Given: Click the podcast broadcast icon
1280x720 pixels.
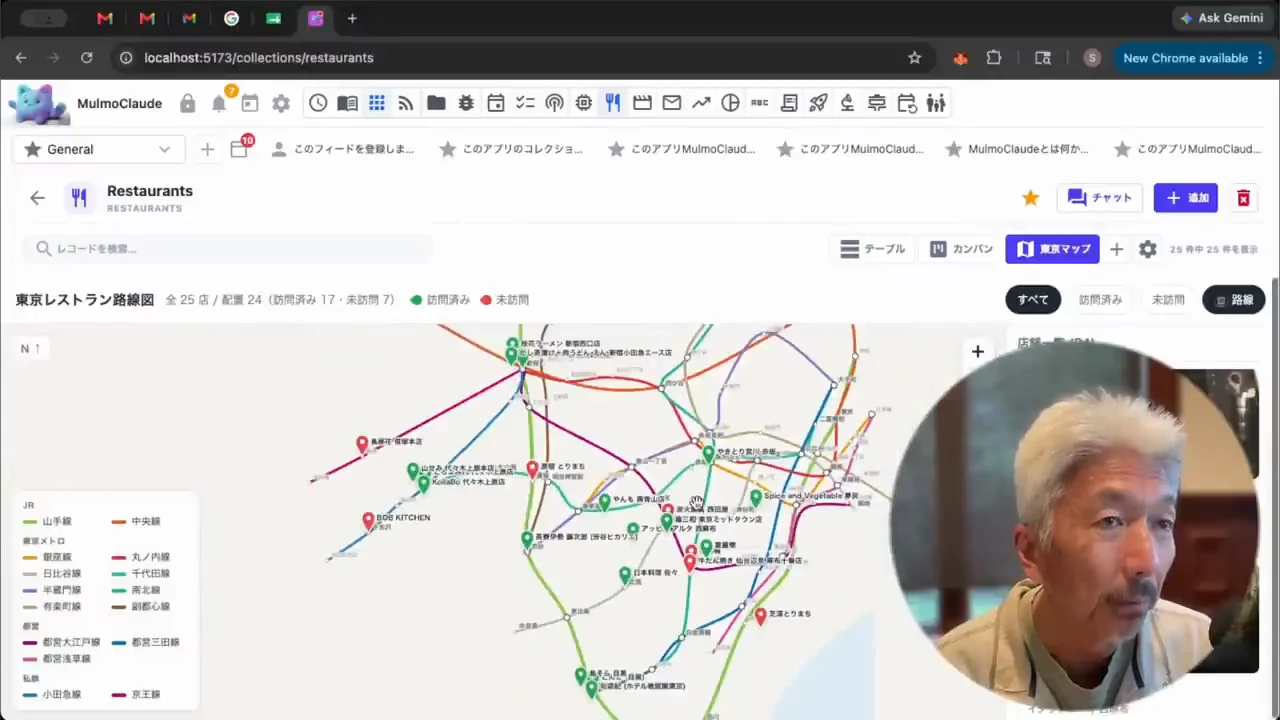Looking at the screenshot, I should 554,103.
